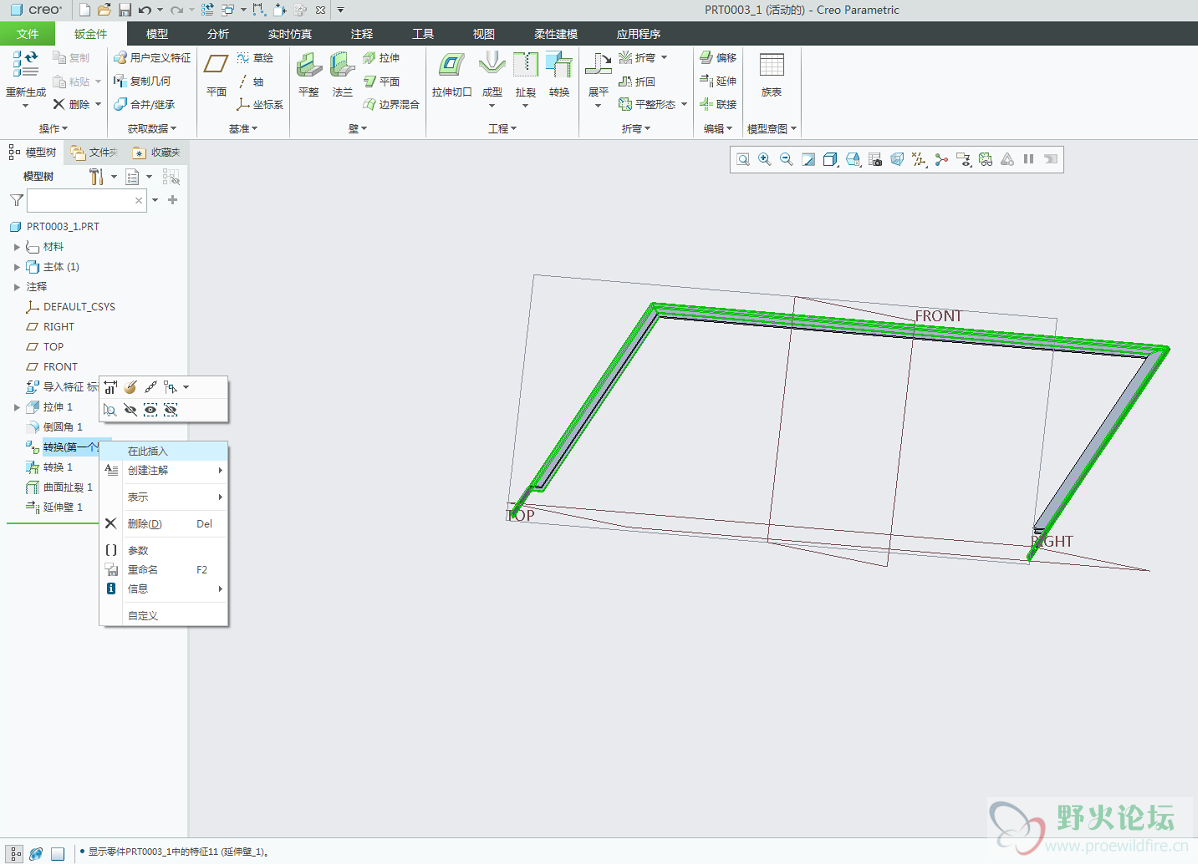Click Zoom Out on the graphics toolbar
The image size is (1198, 864).
(x=786, y=159)
